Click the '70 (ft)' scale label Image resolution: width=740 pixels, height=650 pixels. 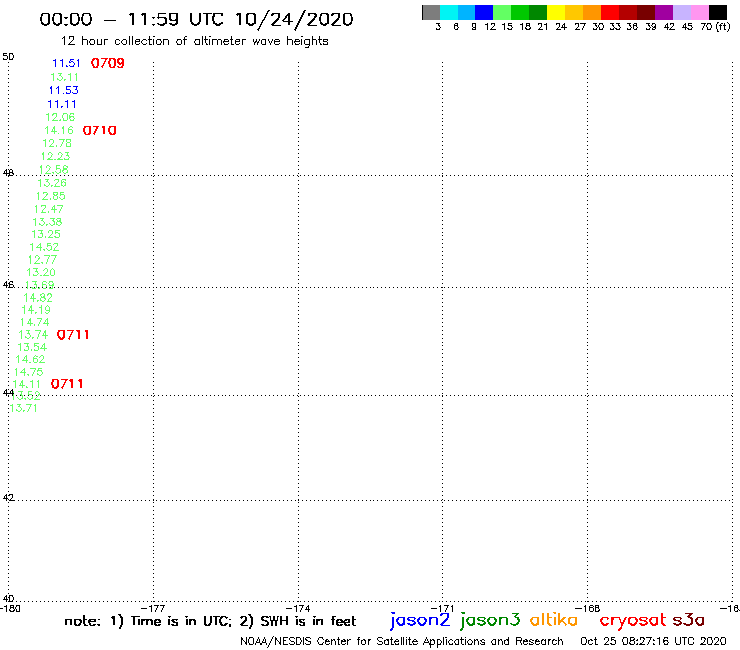point(715,27)
